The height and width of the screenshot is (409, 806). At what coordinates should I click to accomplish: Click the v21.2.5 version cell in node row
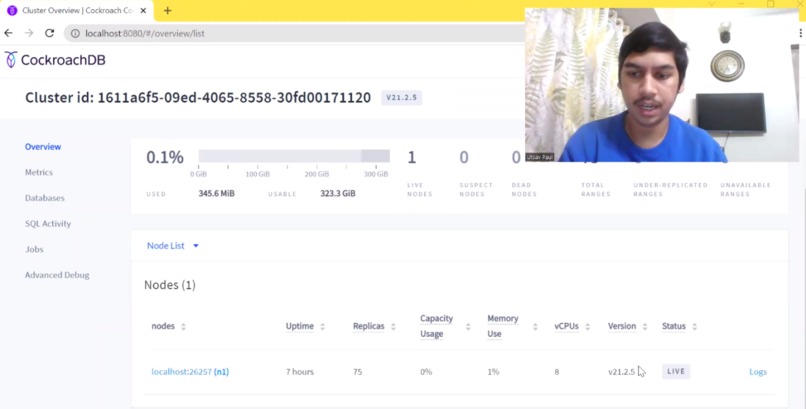[621, 371]
